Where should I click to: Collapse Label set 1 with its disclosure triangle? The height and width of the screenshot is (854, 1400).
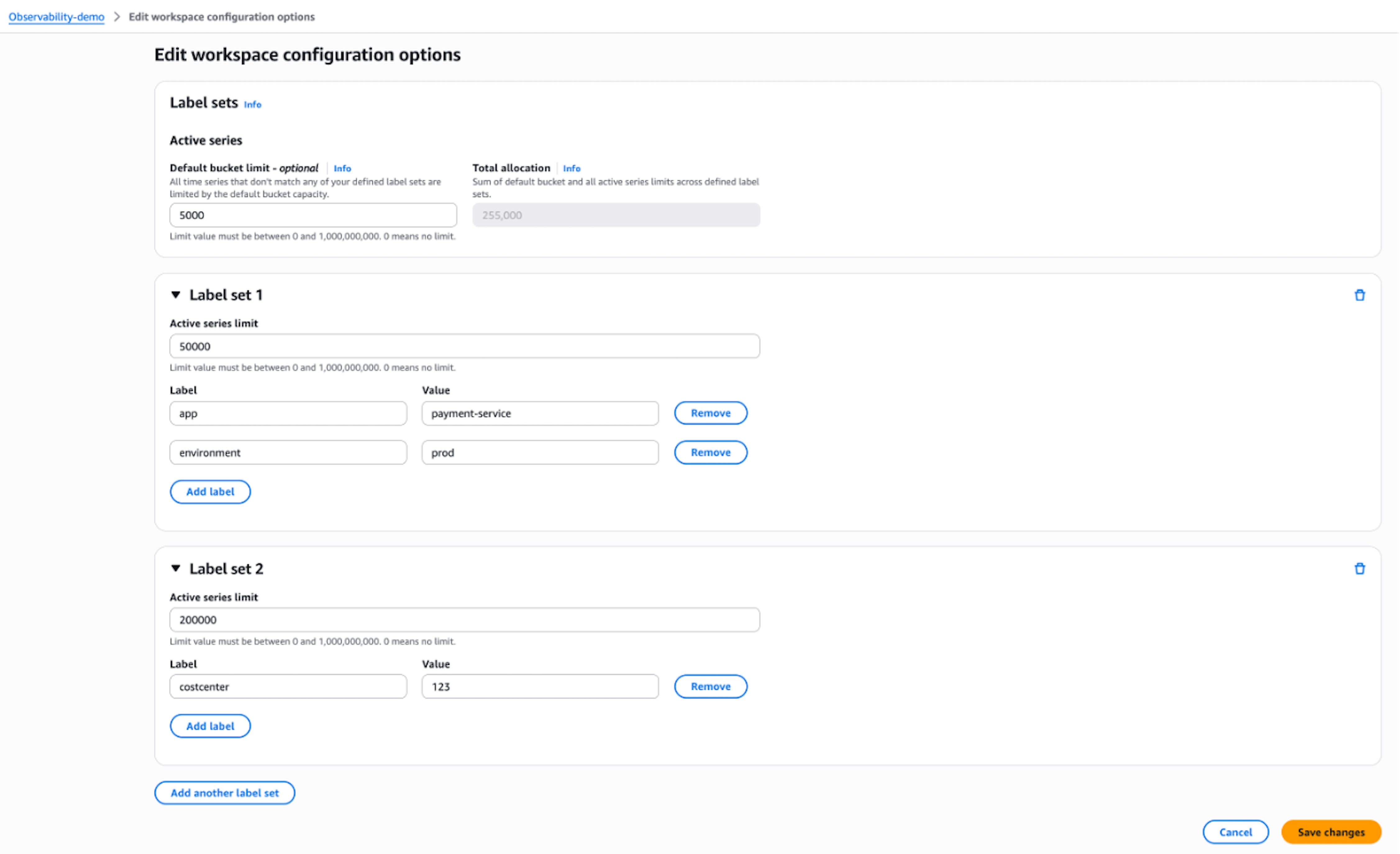176,295
